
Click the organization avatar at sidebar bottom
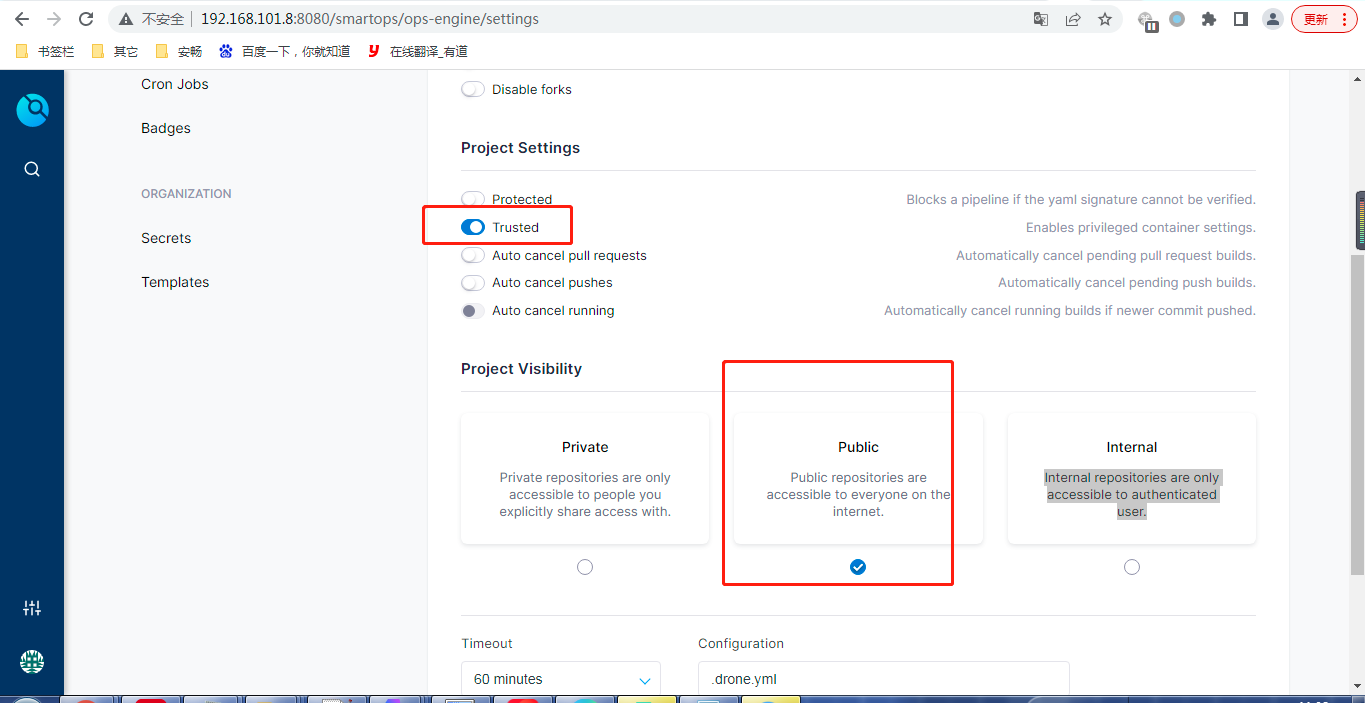[x=31, y=660]
